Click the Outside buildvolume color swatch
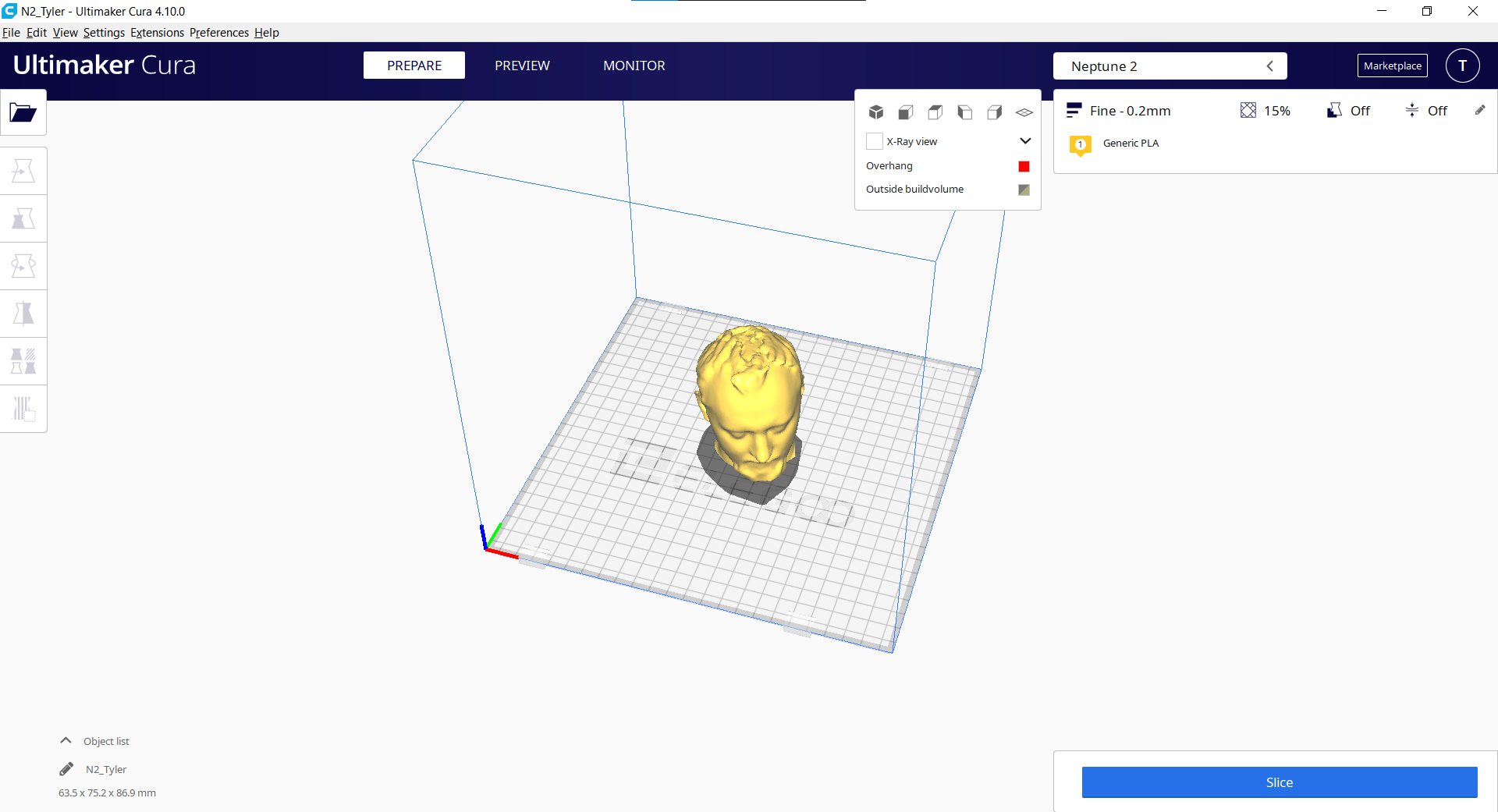 (1024, 190)
